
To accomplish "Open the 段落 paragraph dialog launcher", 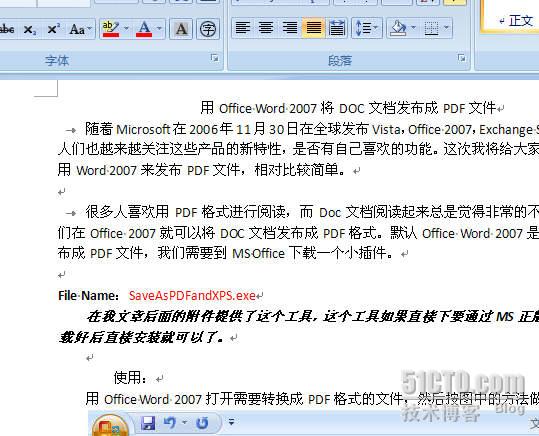I will pos(462,58).
